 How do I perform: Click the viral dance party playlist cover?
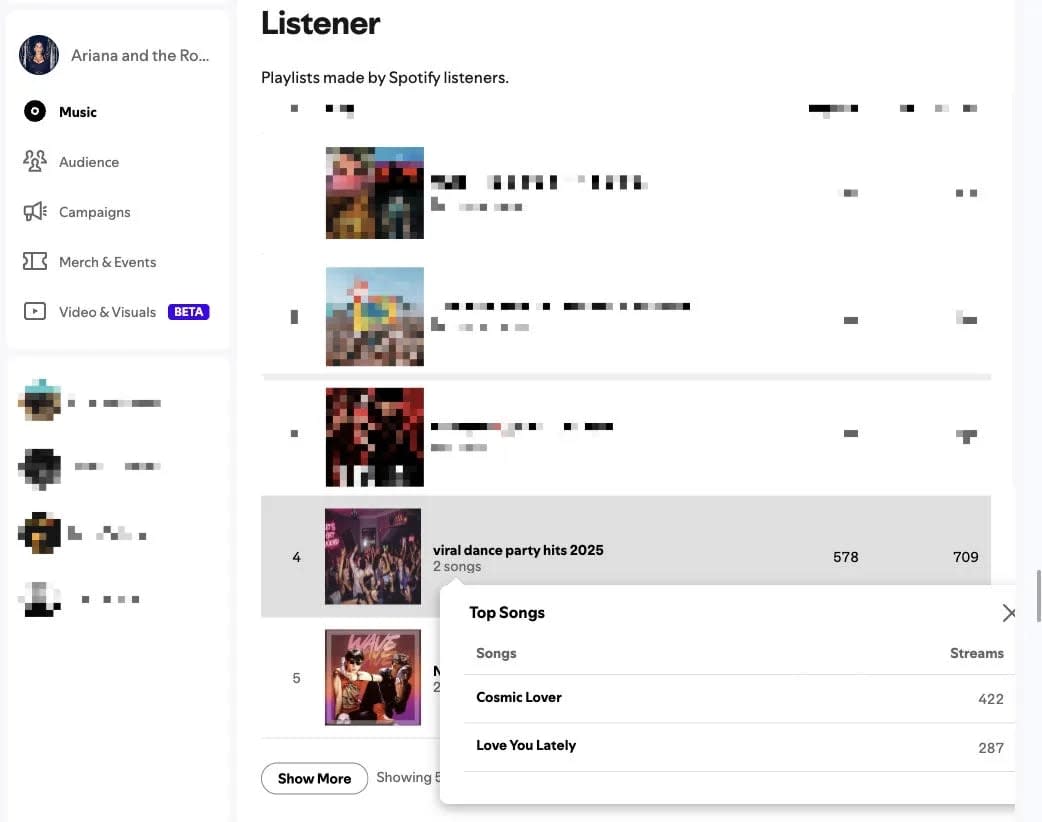373,556
